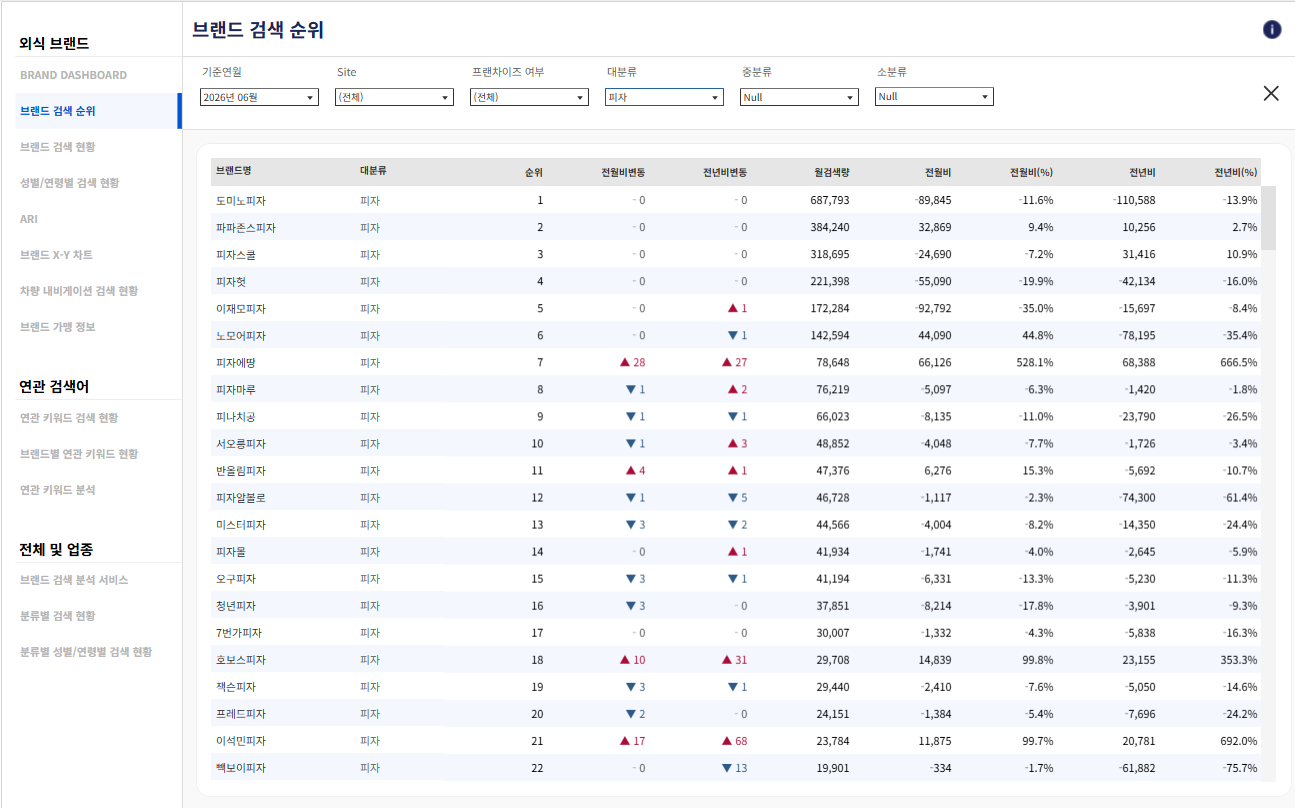Click the 전년비변동 column header

tap(725, 172)
